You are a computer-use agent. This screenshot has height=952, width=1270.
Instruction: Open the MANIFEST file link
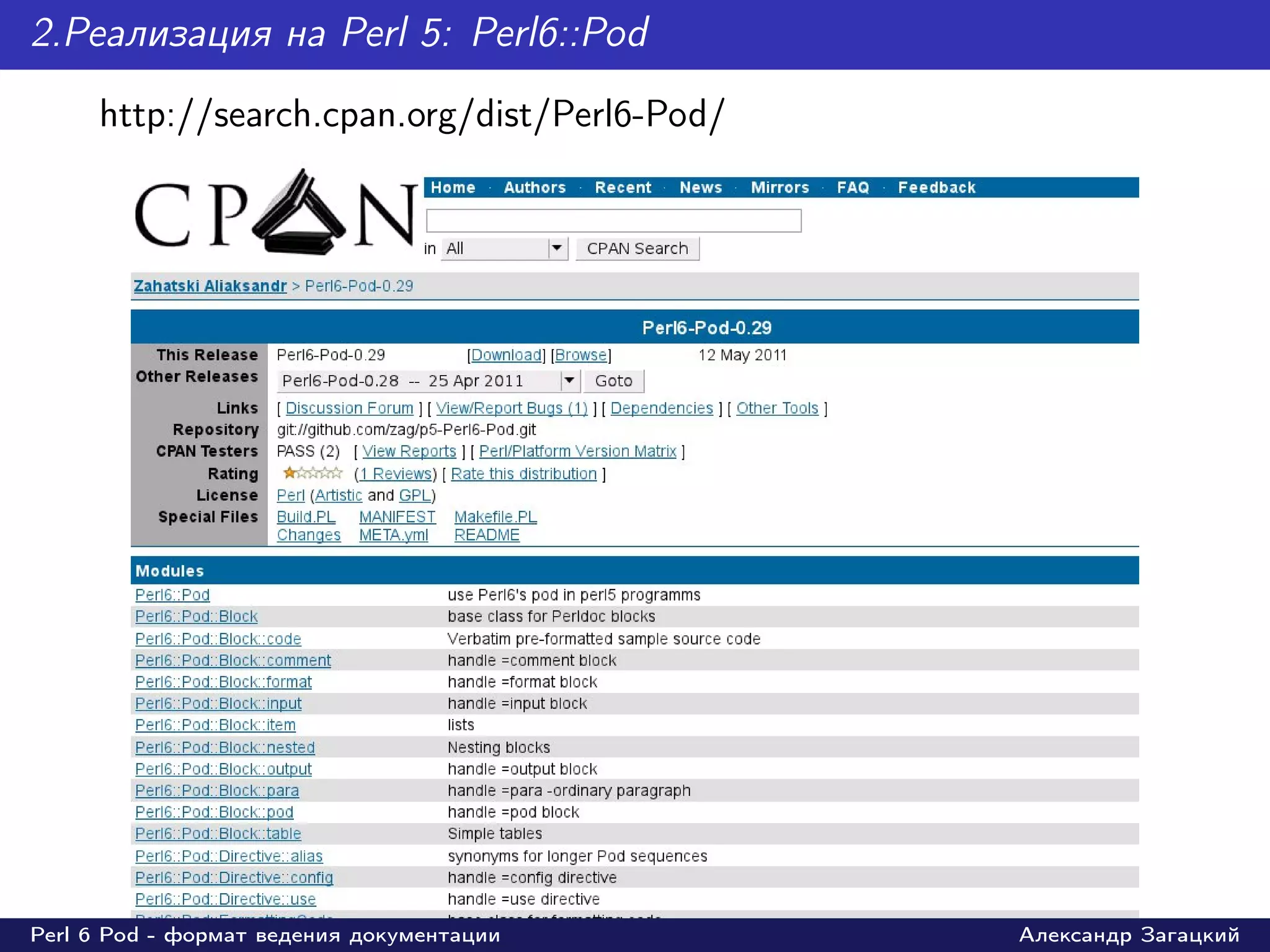click(397, 517)
